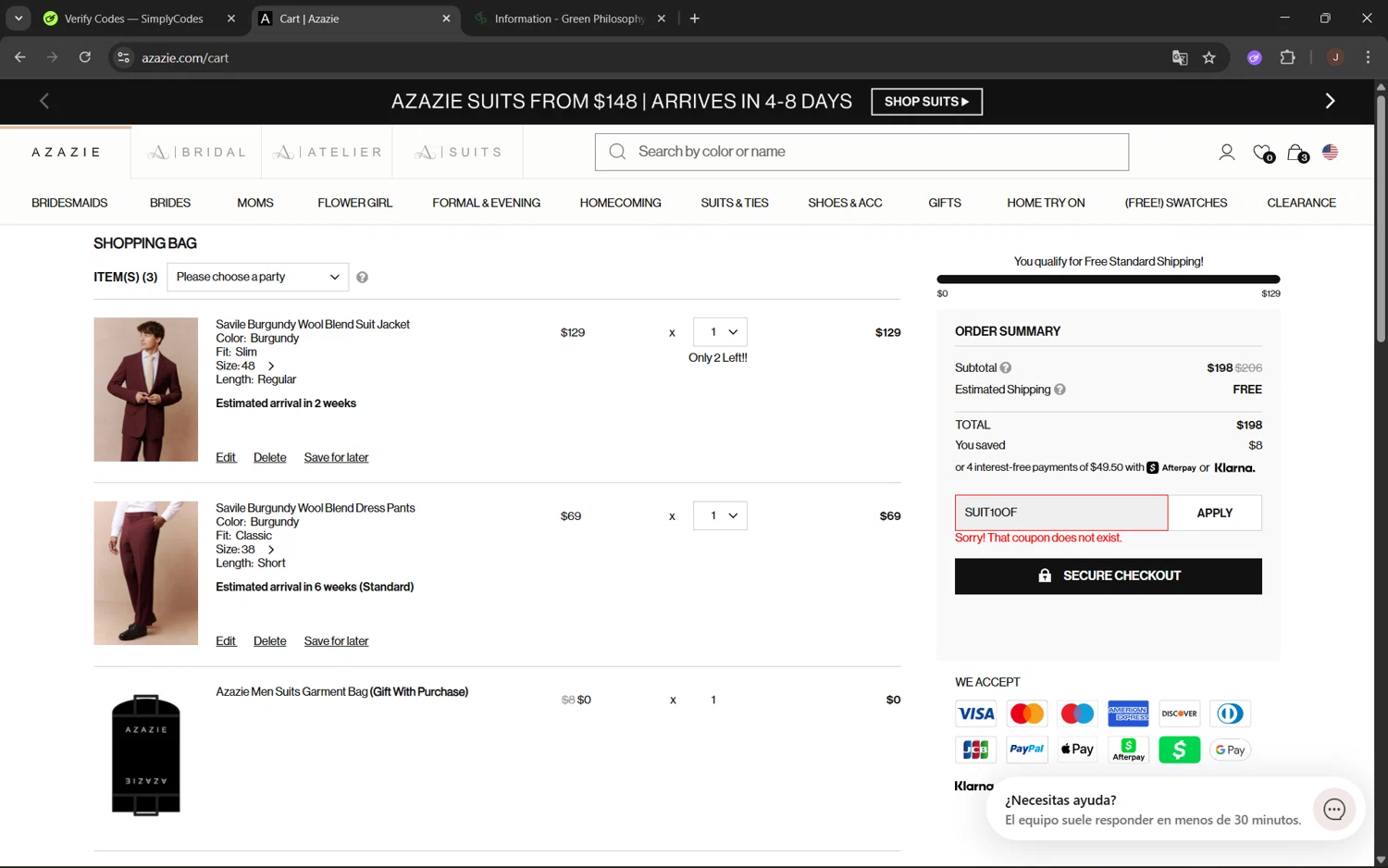The image size is (1388, 868).
Task: Click Delete for the Suit Jacket
Action: point(269,457)
